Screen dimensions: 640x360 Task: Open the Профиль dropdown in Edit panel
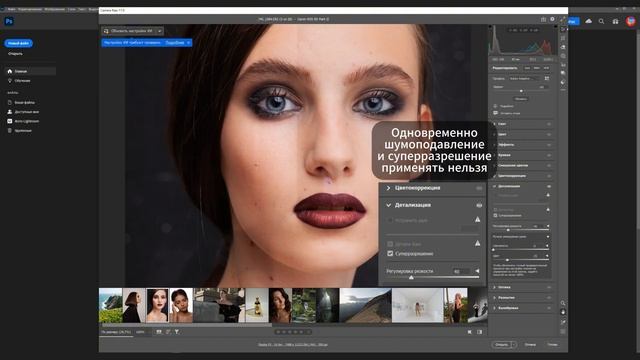[x=525, y=78]
